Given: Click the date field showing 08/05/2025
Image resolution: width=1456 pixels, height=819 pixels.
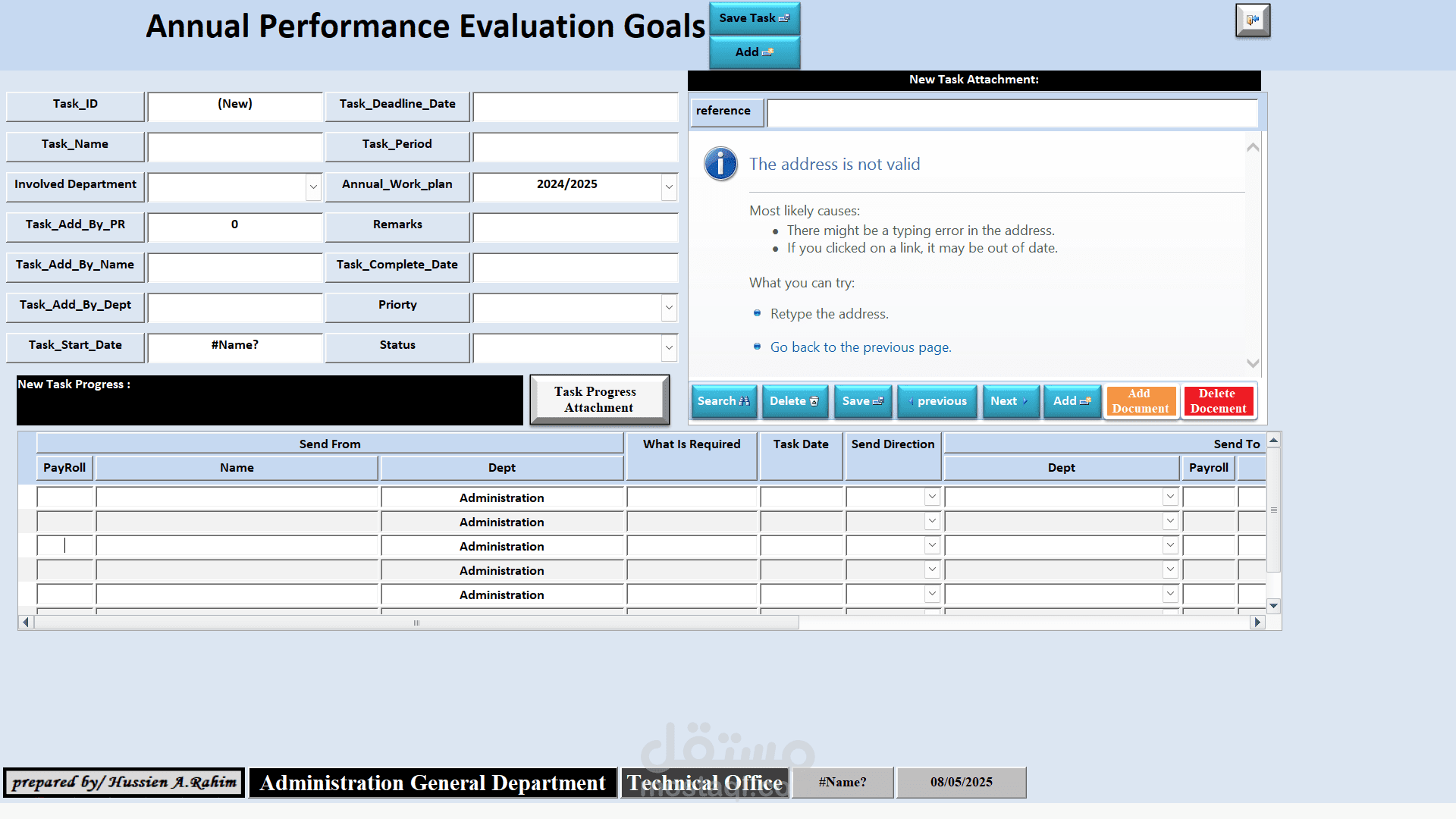Looking at the screenshot, I should pos(962,783).
